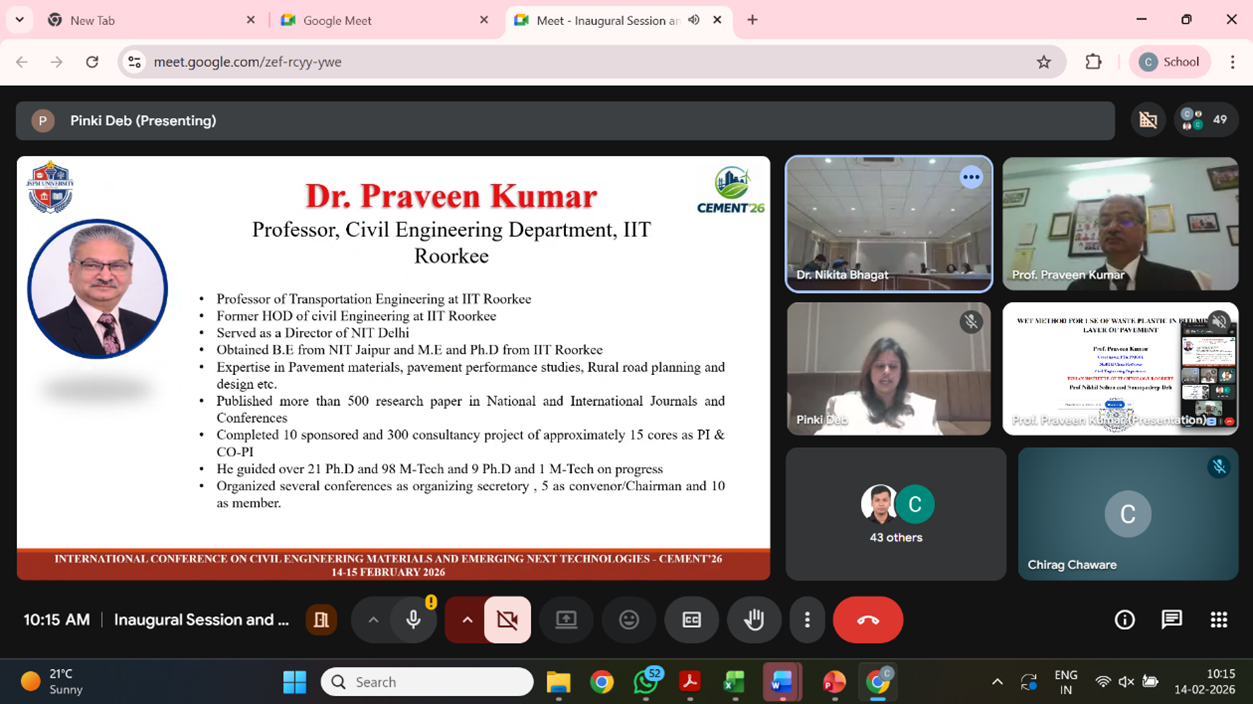
Task: Go back in browser history
Action: (x=22, y=62)
